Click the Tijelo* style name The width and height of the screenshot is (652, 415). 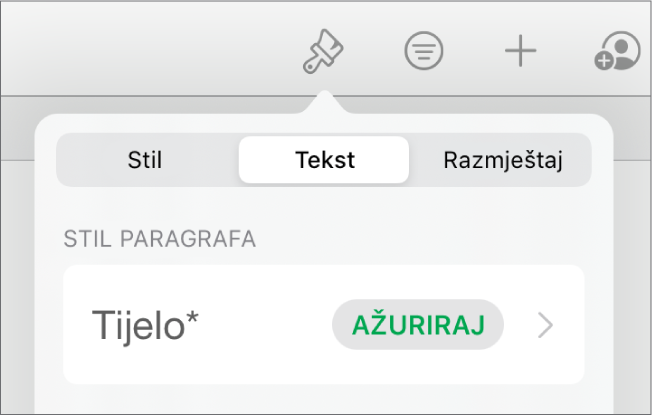[x=145, y=325]
